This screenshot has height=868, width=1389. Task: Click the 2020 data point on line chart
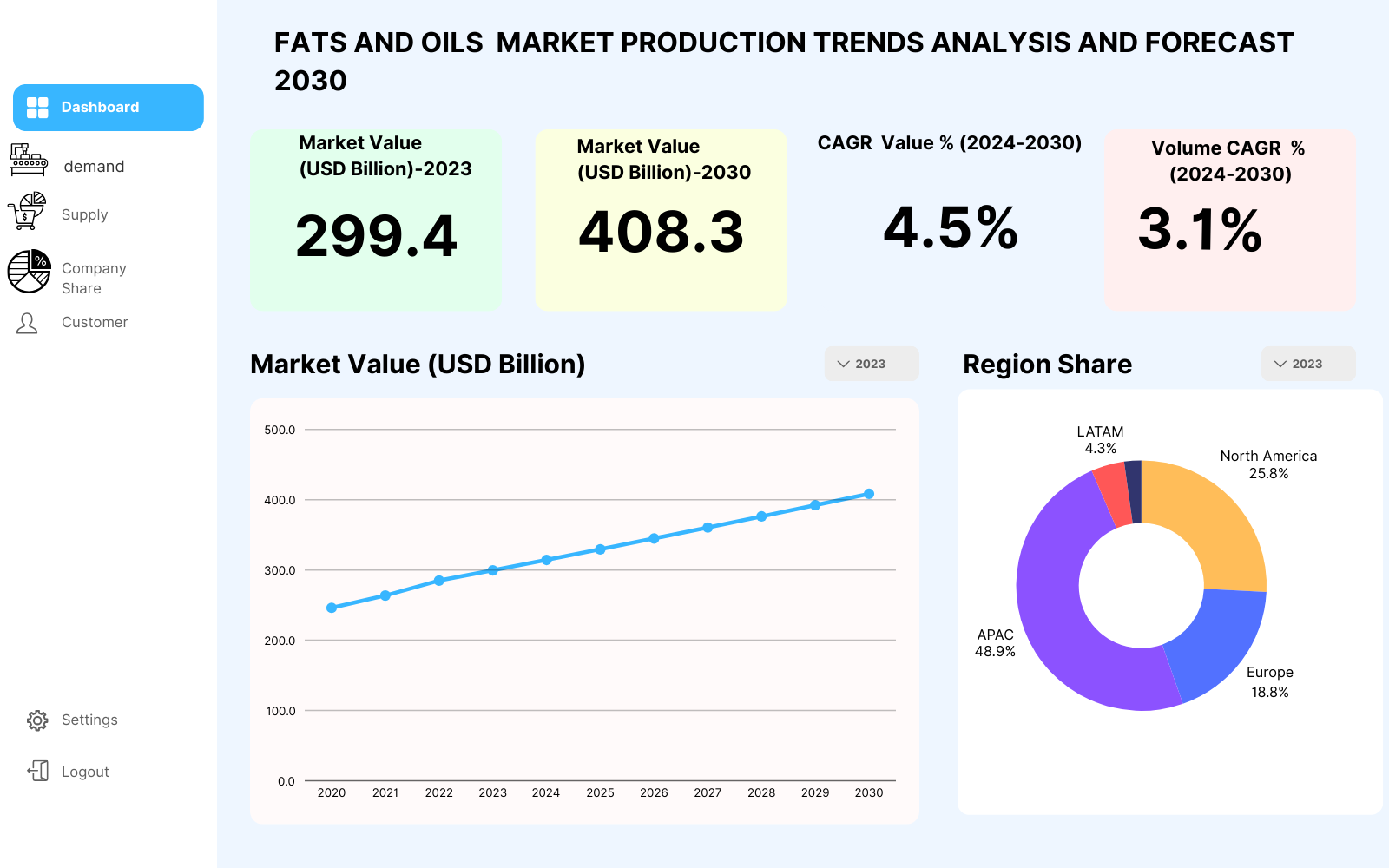point(332,608)
